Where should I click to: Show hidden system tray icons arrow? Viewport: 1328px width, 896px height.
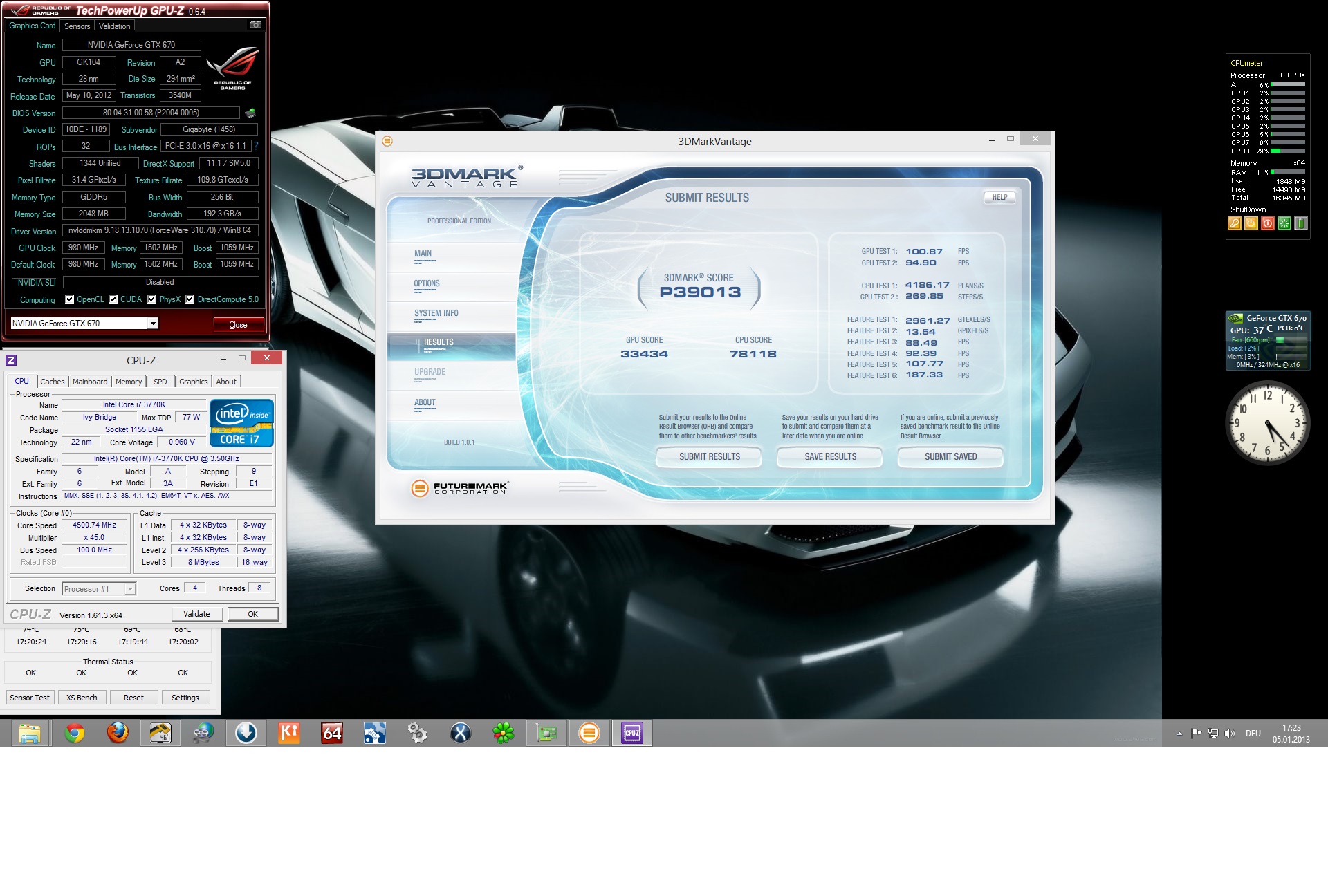1179,734
